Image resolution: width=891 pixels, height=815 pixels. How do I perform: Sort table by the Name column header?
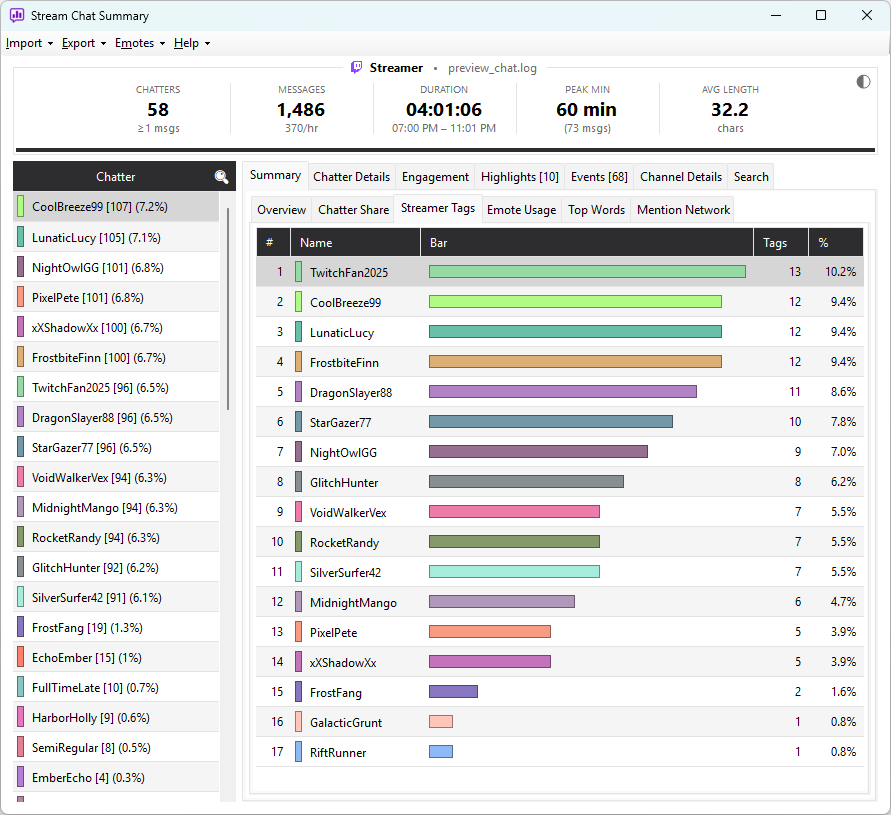[x=355, y=243]
